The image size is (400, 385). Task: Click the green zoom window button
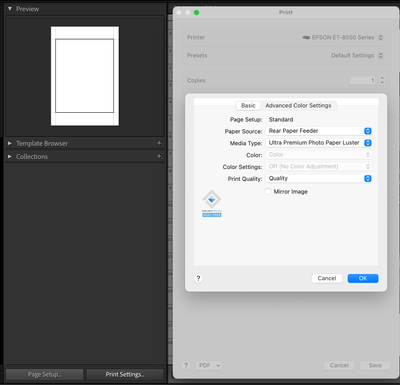point(196,12)
